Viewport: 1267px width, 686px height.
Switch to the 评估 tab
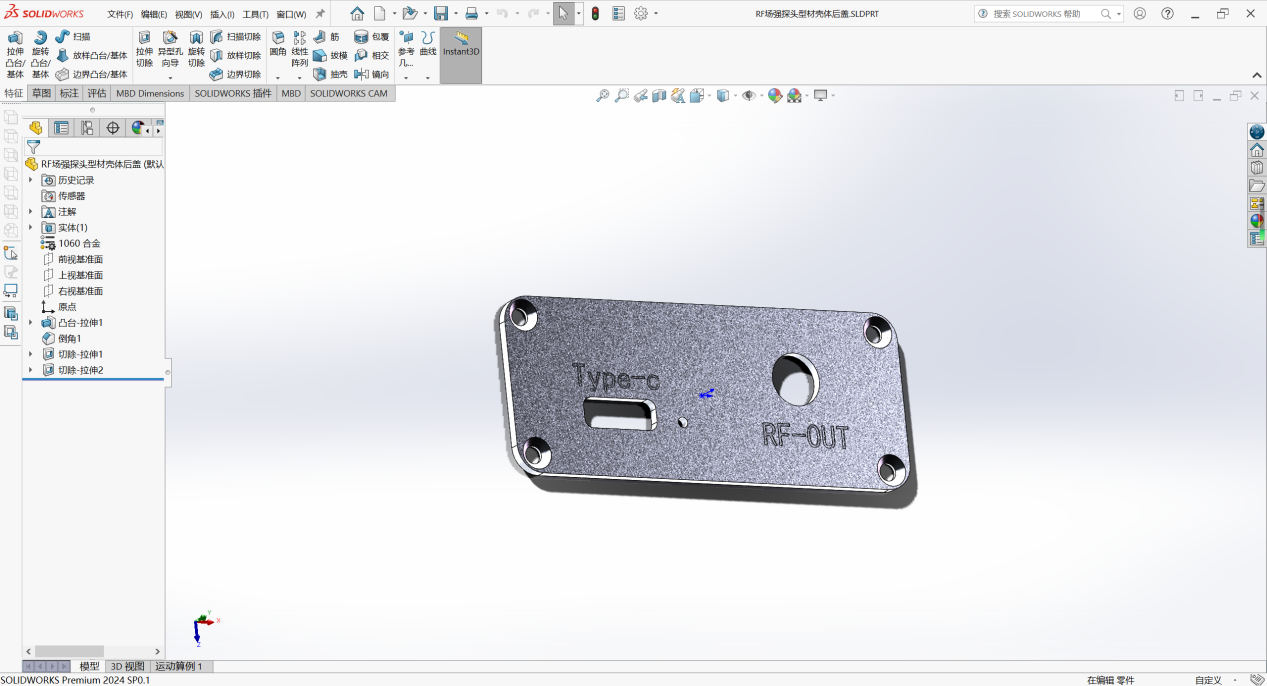pos(97,93)
